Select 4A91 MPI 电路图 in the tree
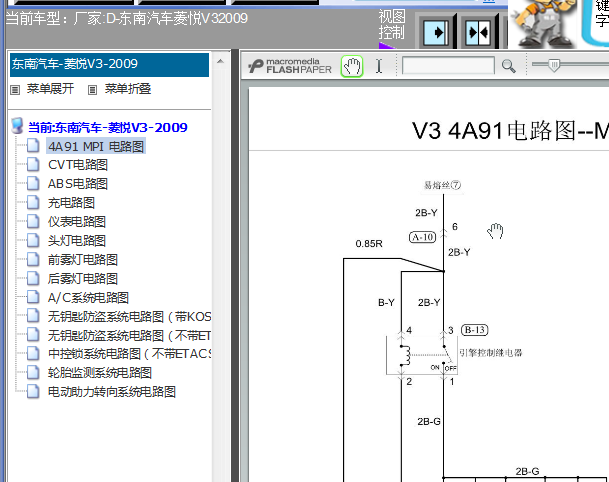Image resolution: width=609 pixels, height=482 pixels. tap(95, 146)
